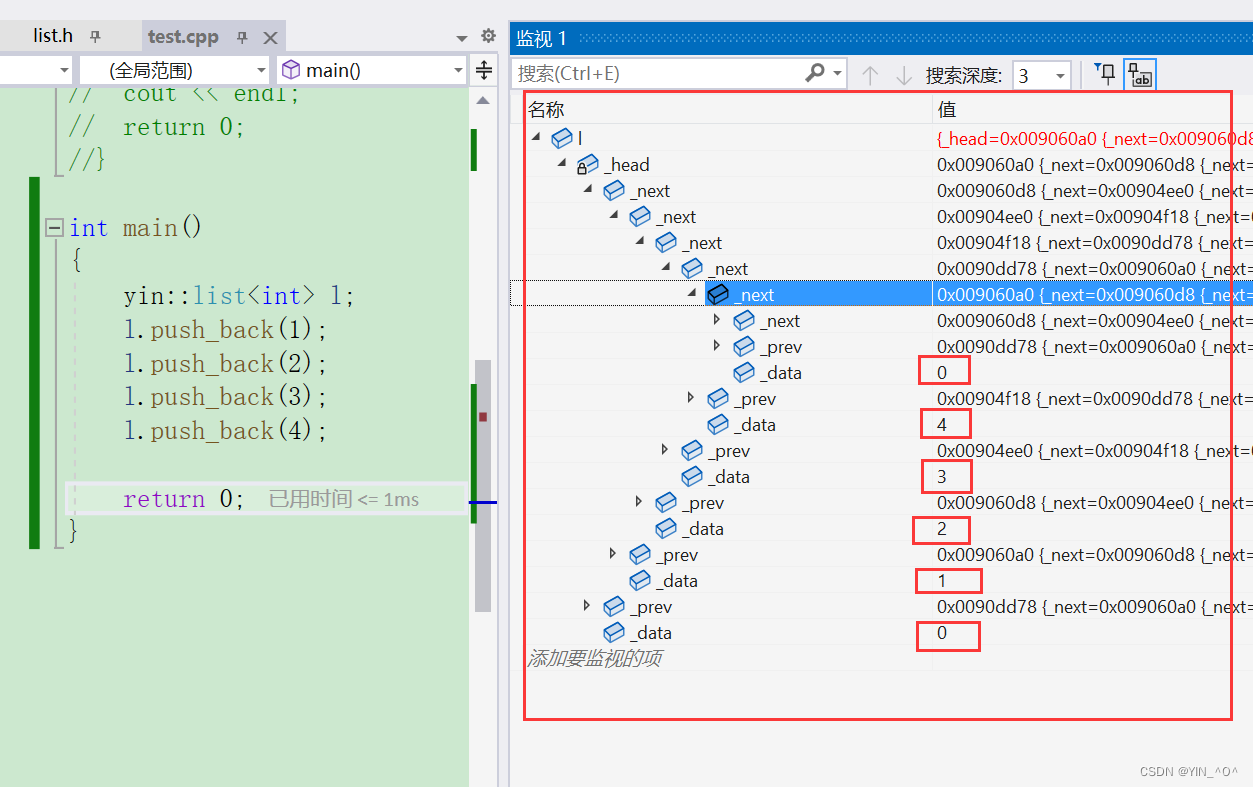Collapse the _head node
The image size is (1253, 787).
click(562, 164)
